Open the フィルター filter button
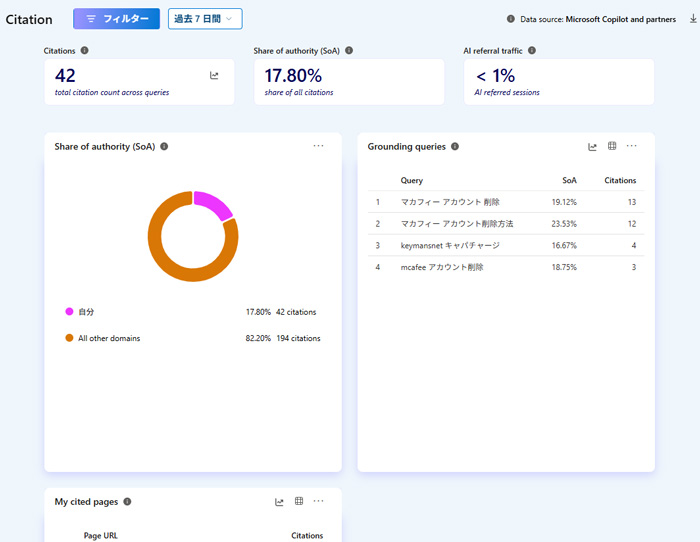This screenshot has width=700, height=542. 116,19
